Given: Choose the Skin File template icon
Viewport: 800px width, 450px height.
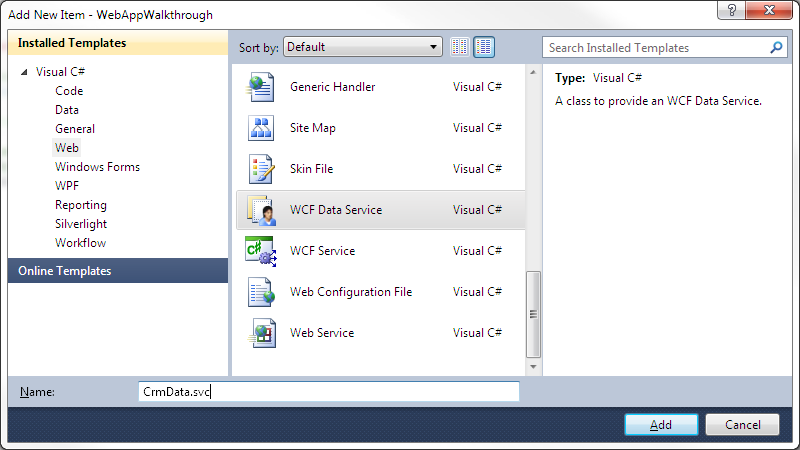Looking at the screenshot, I should tap(261, 169).
